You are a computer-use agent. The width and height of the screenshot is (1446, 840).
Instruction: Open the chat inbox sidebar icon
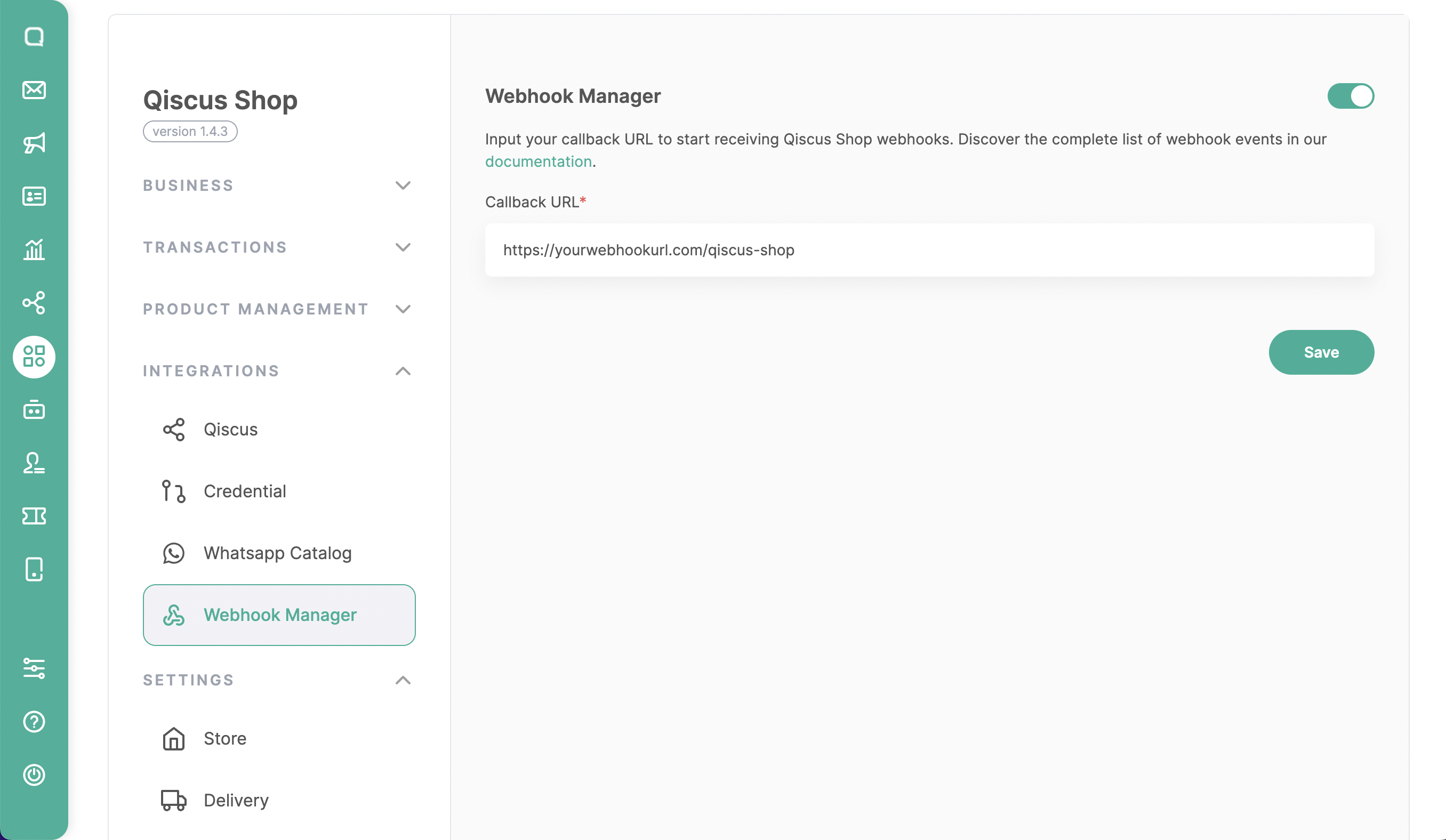(34, 37)
